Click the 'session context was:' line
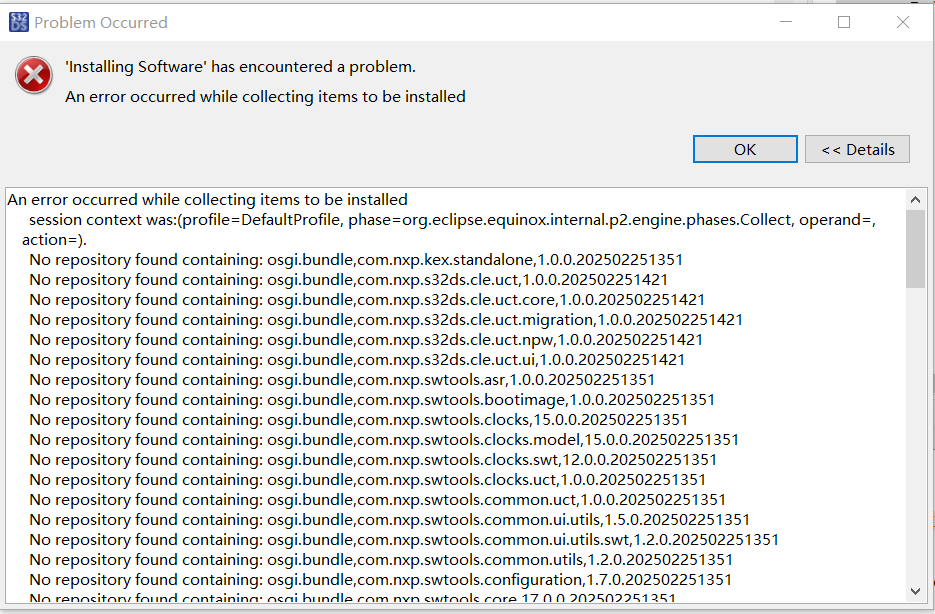935x614 pixels. (x=452, y=220)
